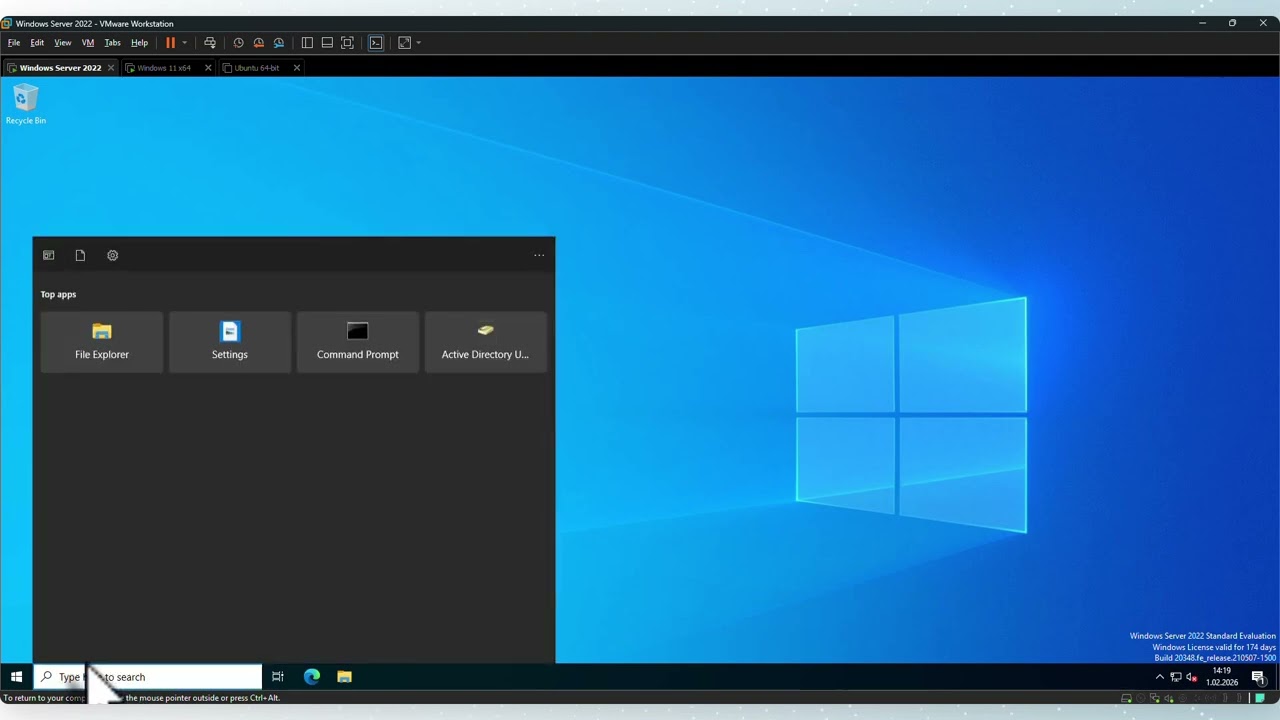The image size is (1280, 720).
Task: Select the Documents filter in search panel
Action: point(80,255)
